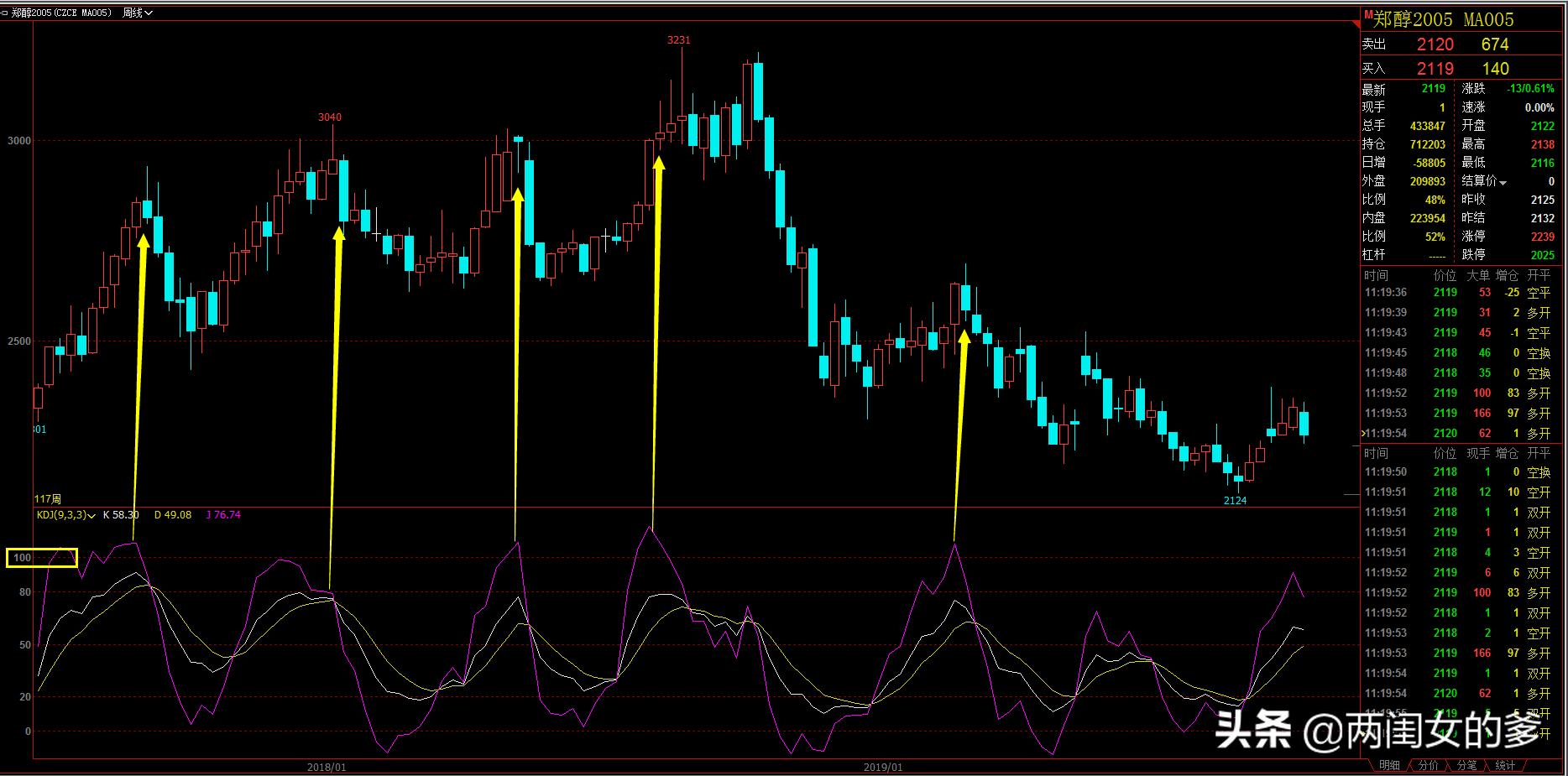Click the 20 level on KDJ axis
The width and height of the screenshot is (1568, 776).
point(25,697)
